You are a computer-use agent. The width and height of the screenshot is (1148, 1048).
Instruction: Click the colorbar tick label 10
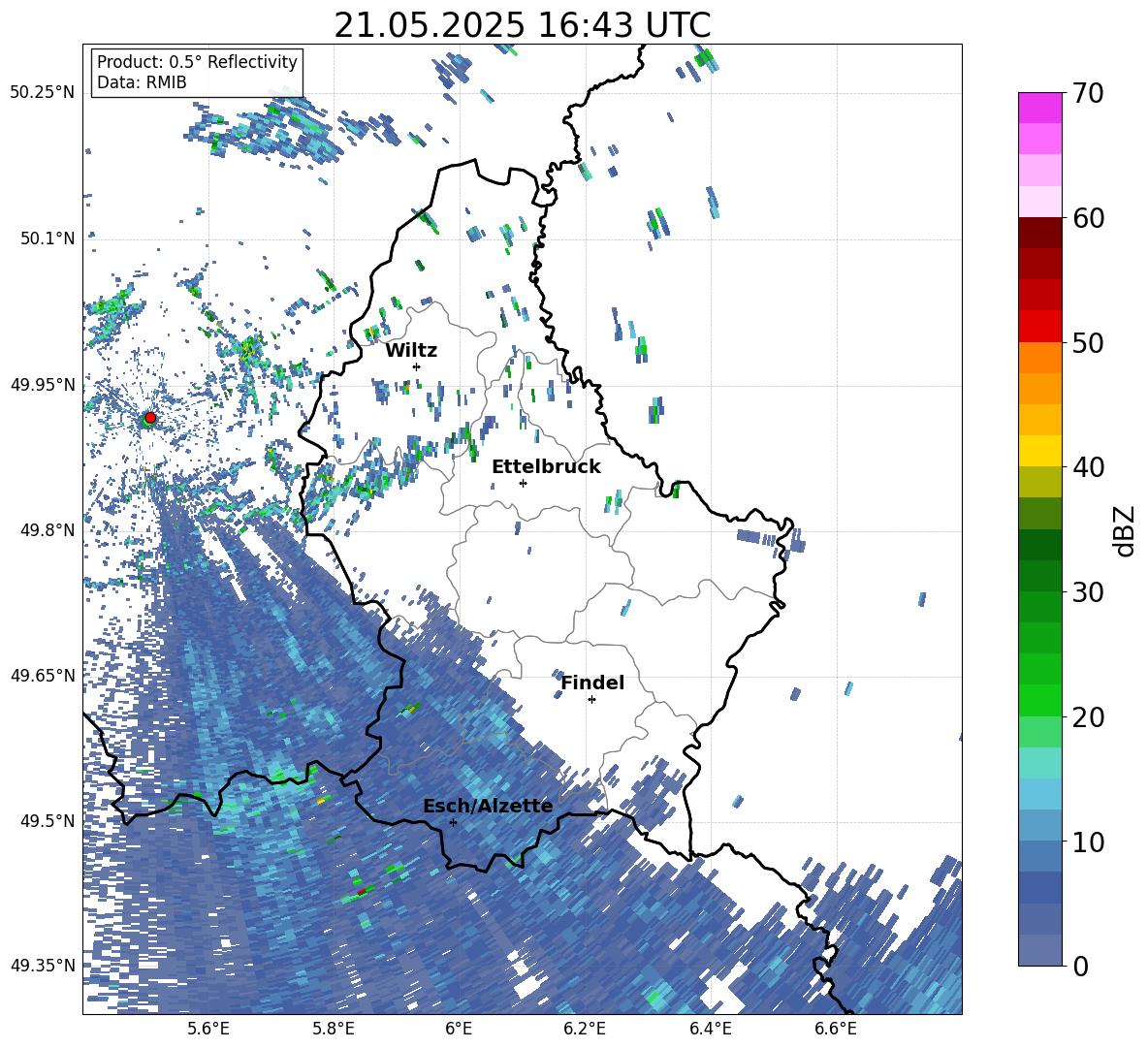[x=1088, y=842]
